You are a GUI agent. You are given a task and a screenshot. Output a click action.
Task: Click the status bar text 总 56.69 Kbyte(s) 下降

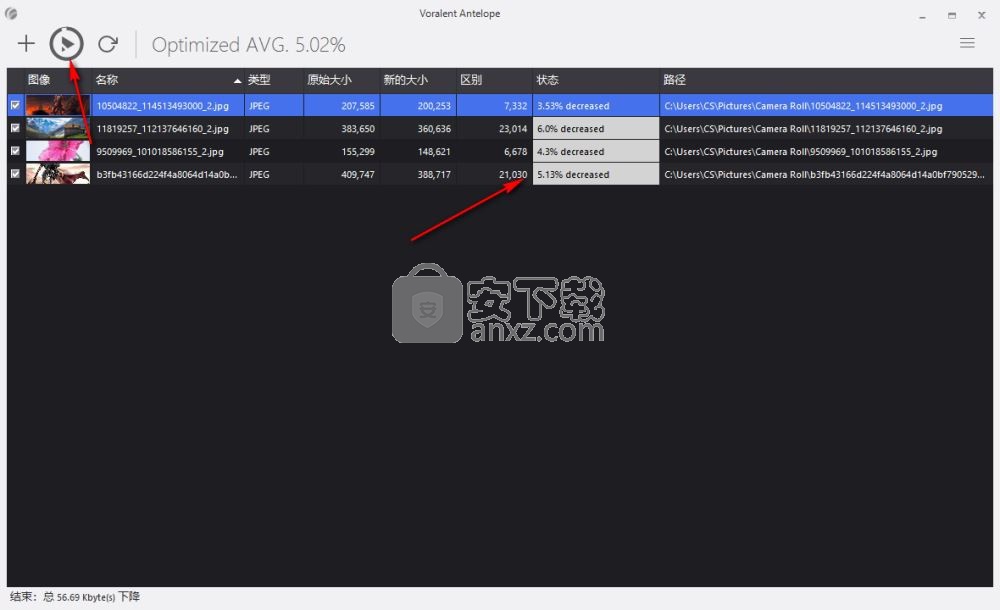click(x=91, y=597)
